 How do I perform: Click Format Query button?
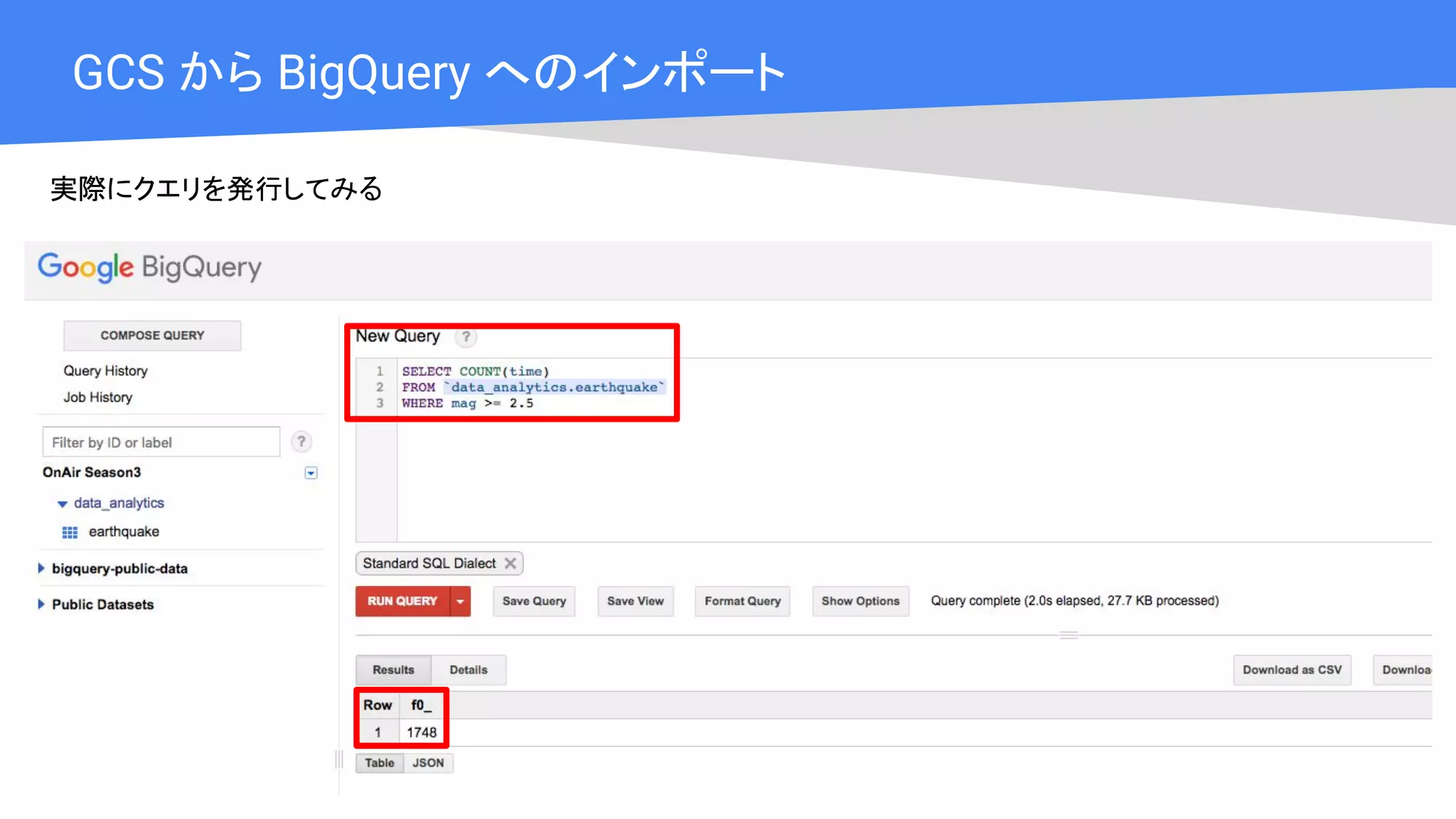[x=742, y=601]
